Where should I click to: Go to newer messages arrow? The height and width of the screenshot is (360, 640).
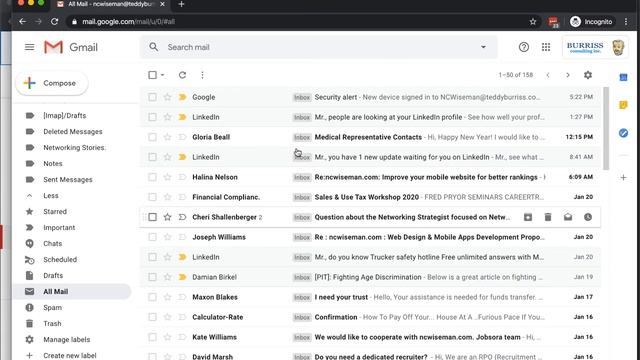[x=548, y=75]
